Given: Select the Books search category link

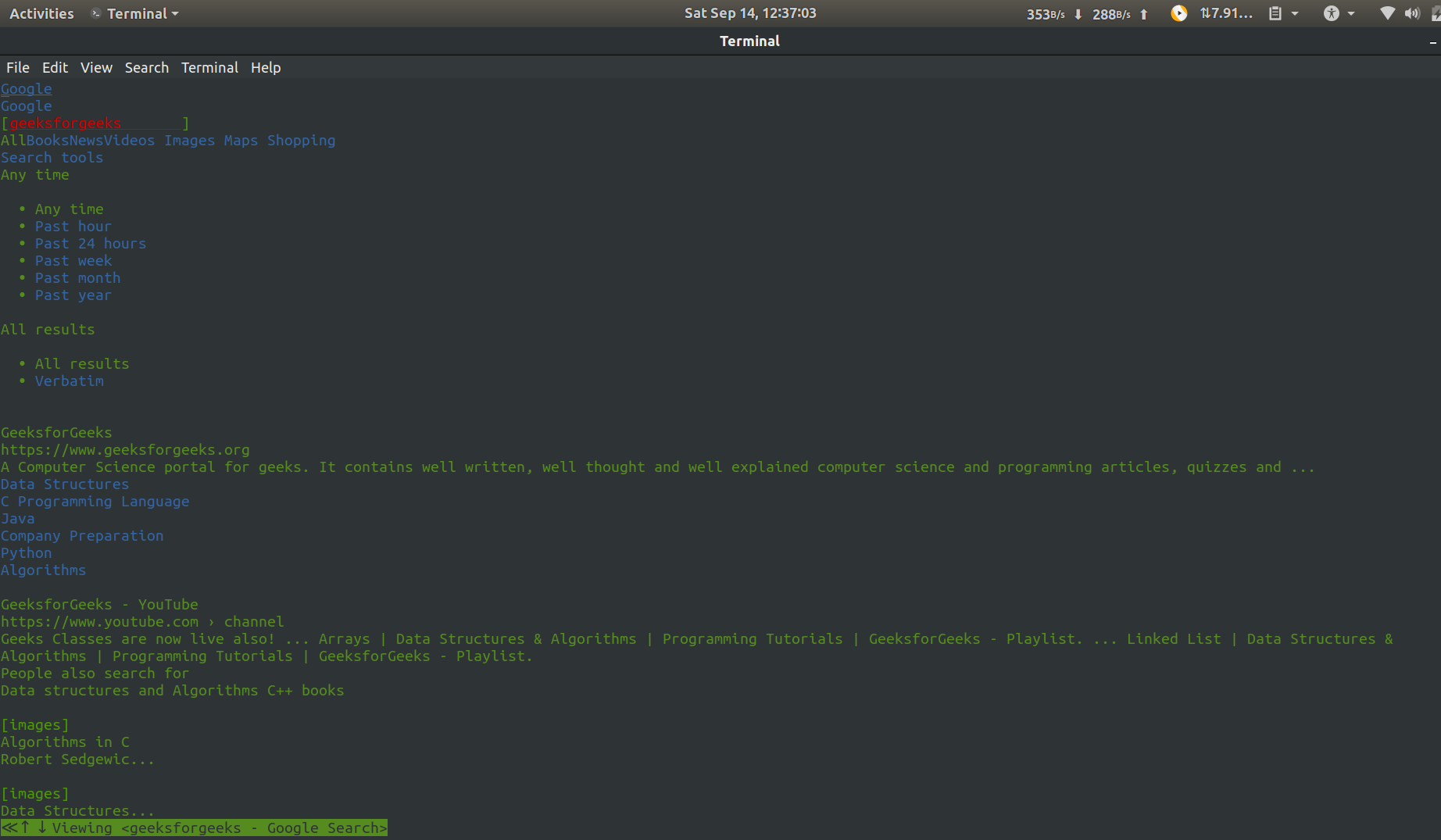Looking at the screenshot, I should (x=48, y=141).
